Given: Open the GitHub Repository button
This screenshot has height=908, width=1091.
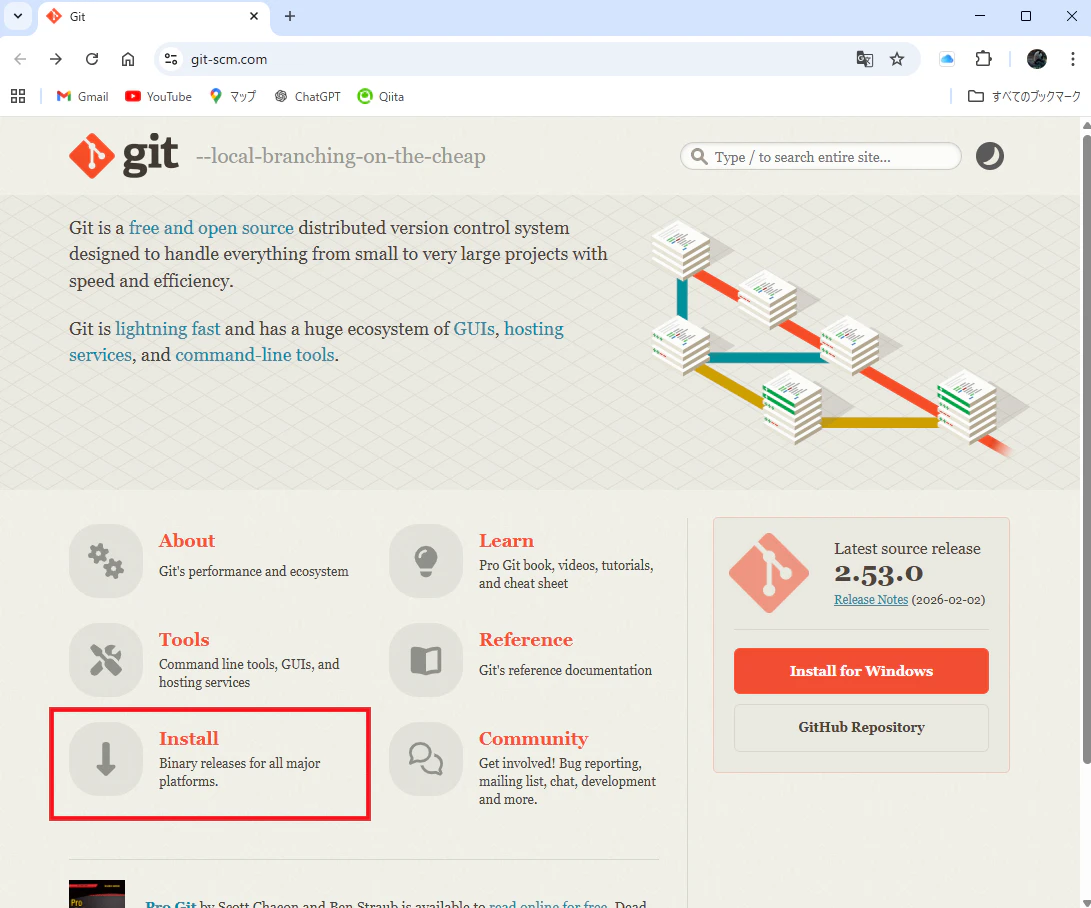Looking at the screenshot, I should tap(861, 727).
